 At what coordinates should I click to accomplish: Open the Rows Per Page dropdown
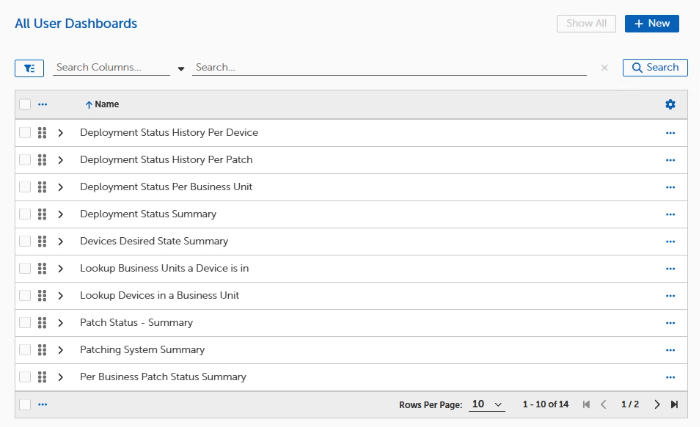click(x=487, y=404)
